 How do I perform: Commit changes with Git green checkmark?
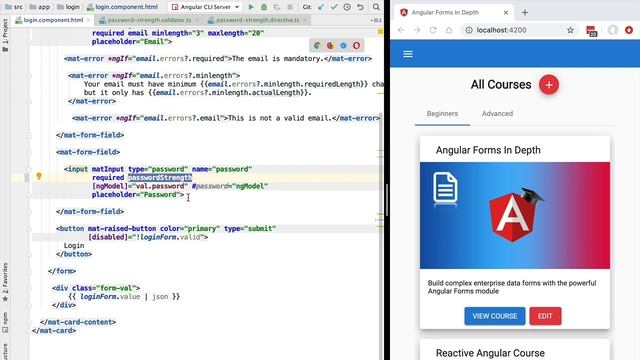pyautogui.click(x=334, y=7)
